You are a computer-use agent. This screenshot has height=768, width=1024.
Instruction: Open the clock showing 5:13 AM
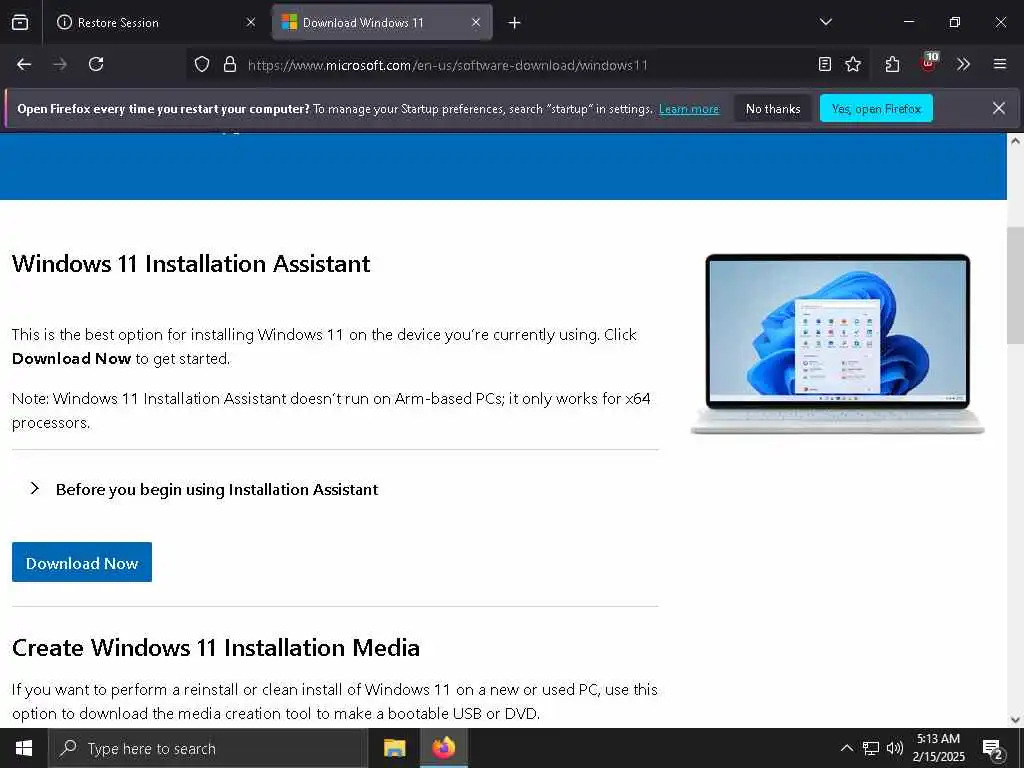click(x=938, y=748)
